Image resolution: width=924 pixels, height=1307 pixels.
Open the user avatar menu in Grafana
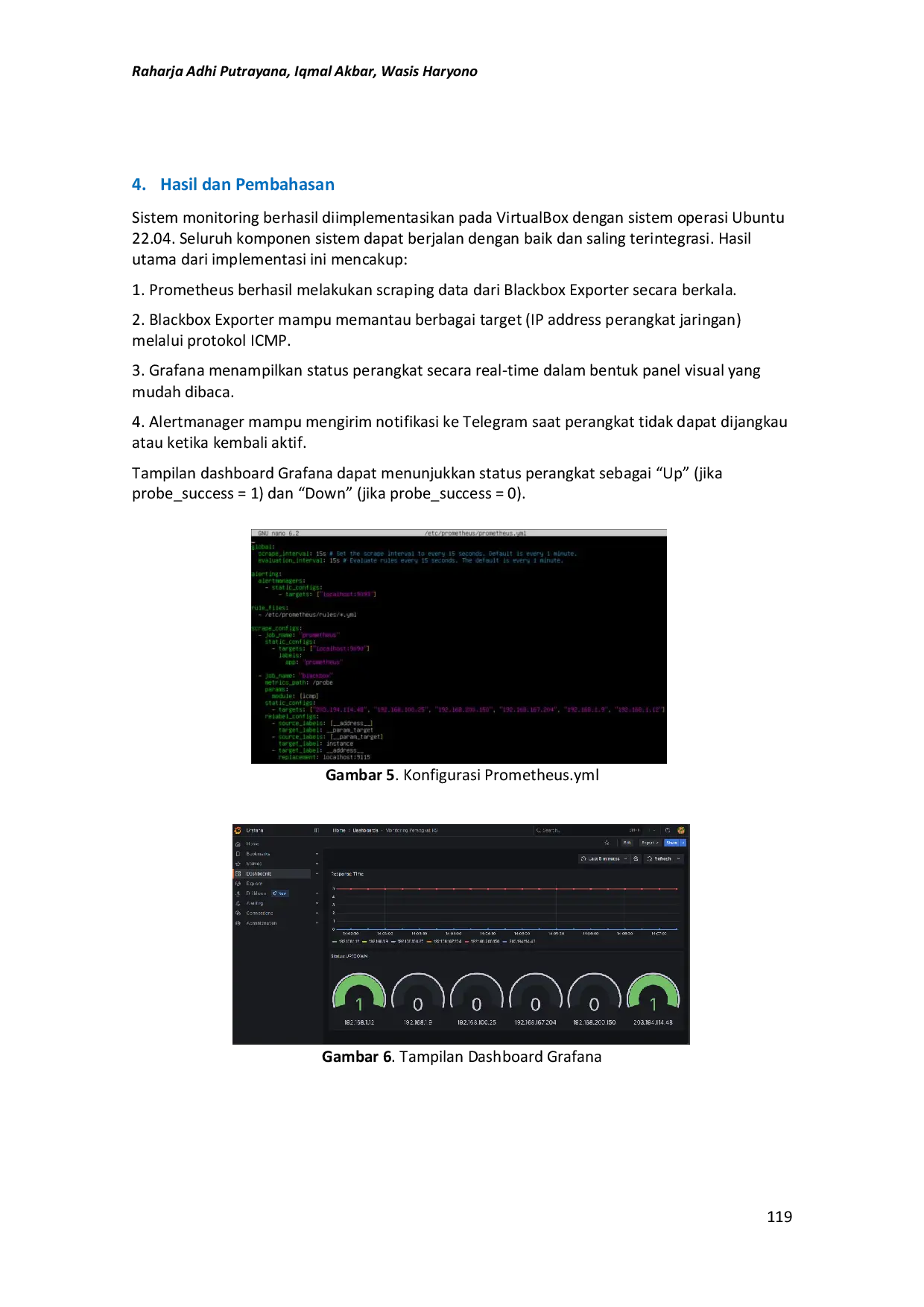(x=681, y=830)
